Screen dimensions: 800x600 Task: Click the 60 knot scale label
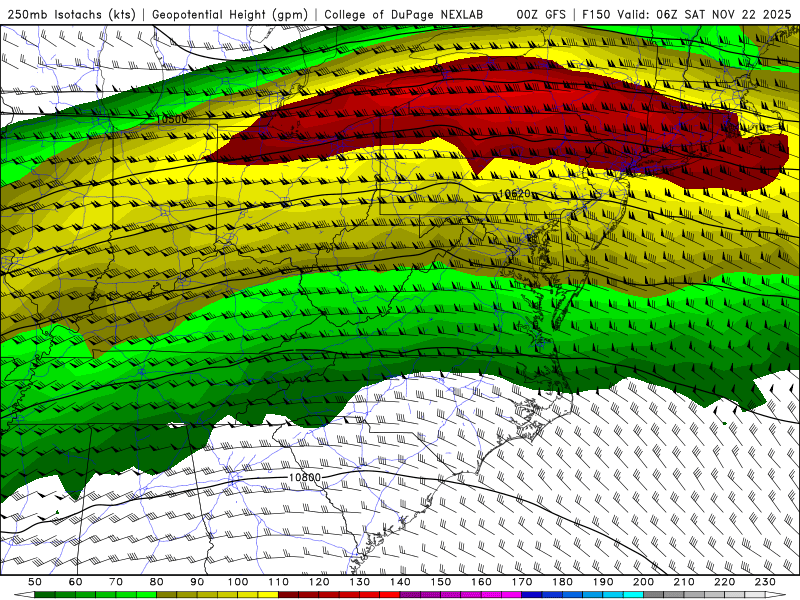[x=76, y=582]
